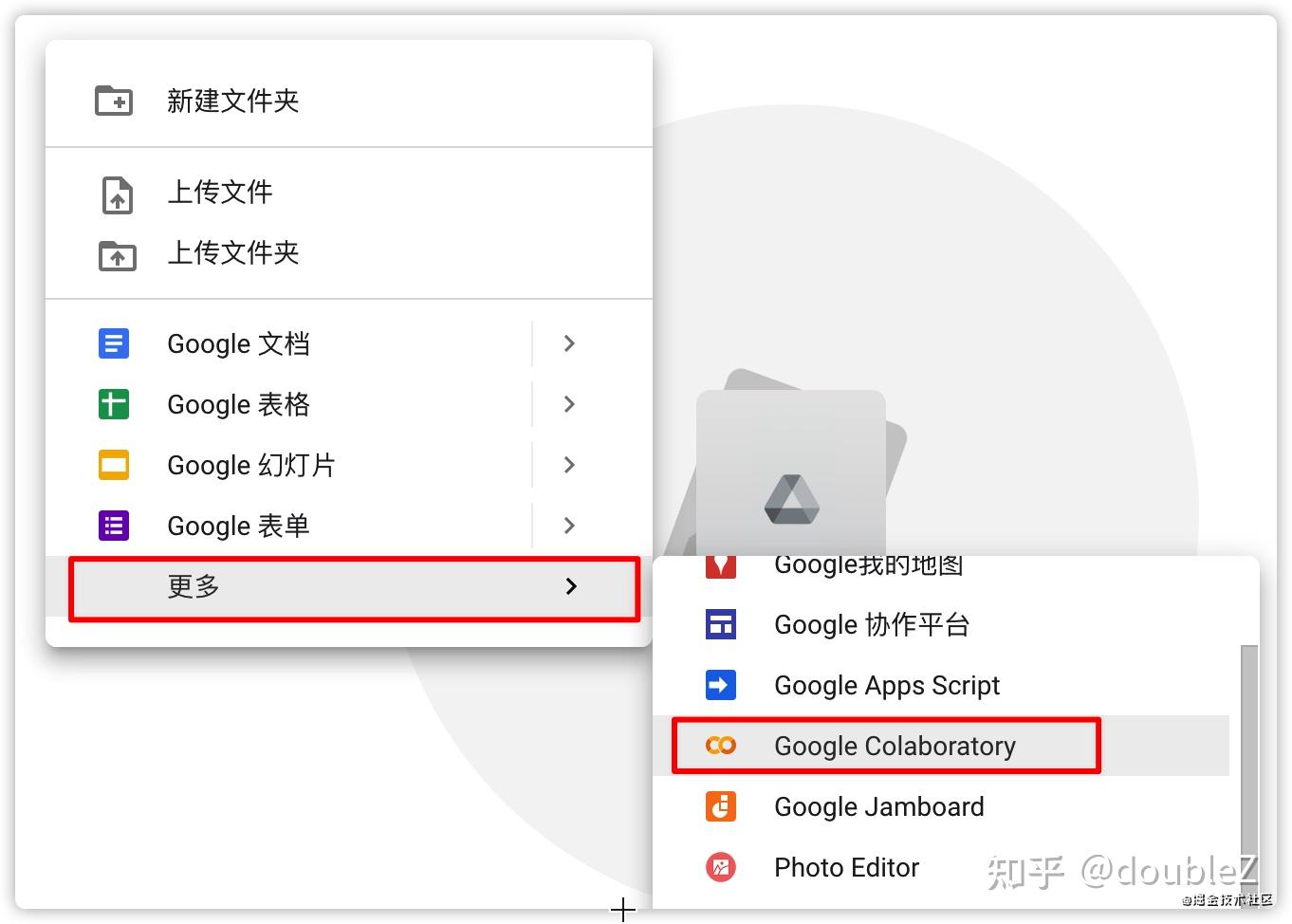Expand the 更多 submenu chevron

pyautogui.click(x=570, y=586)
